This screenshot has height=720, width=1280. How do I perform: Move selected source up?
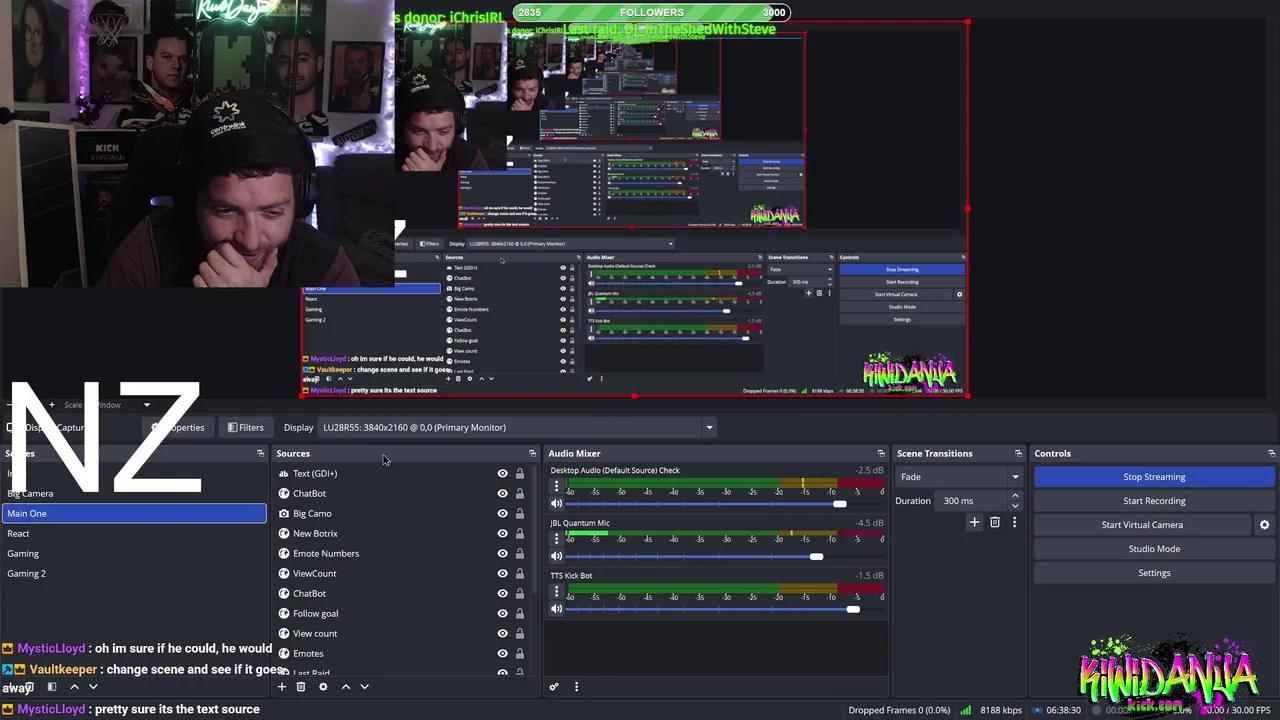coord(346,687)
